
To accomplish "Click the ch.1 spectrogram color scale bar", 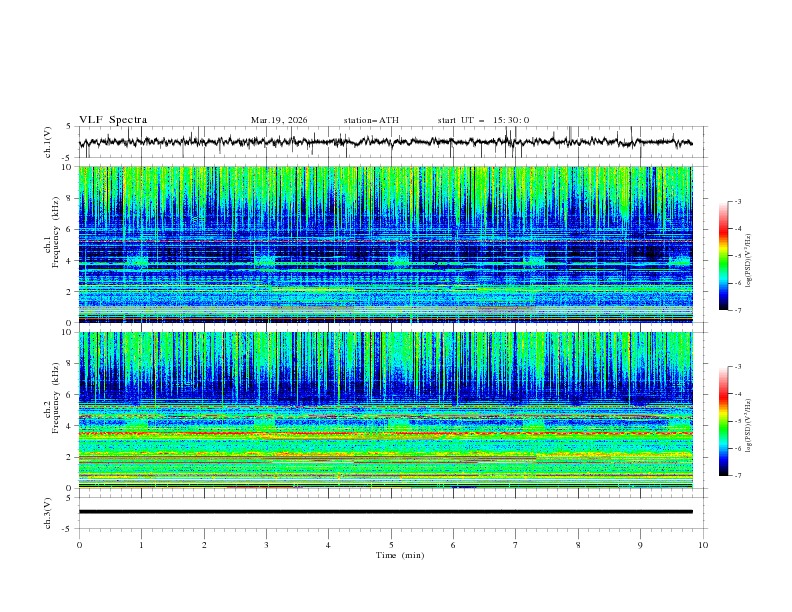I will (x=724, y=256).
